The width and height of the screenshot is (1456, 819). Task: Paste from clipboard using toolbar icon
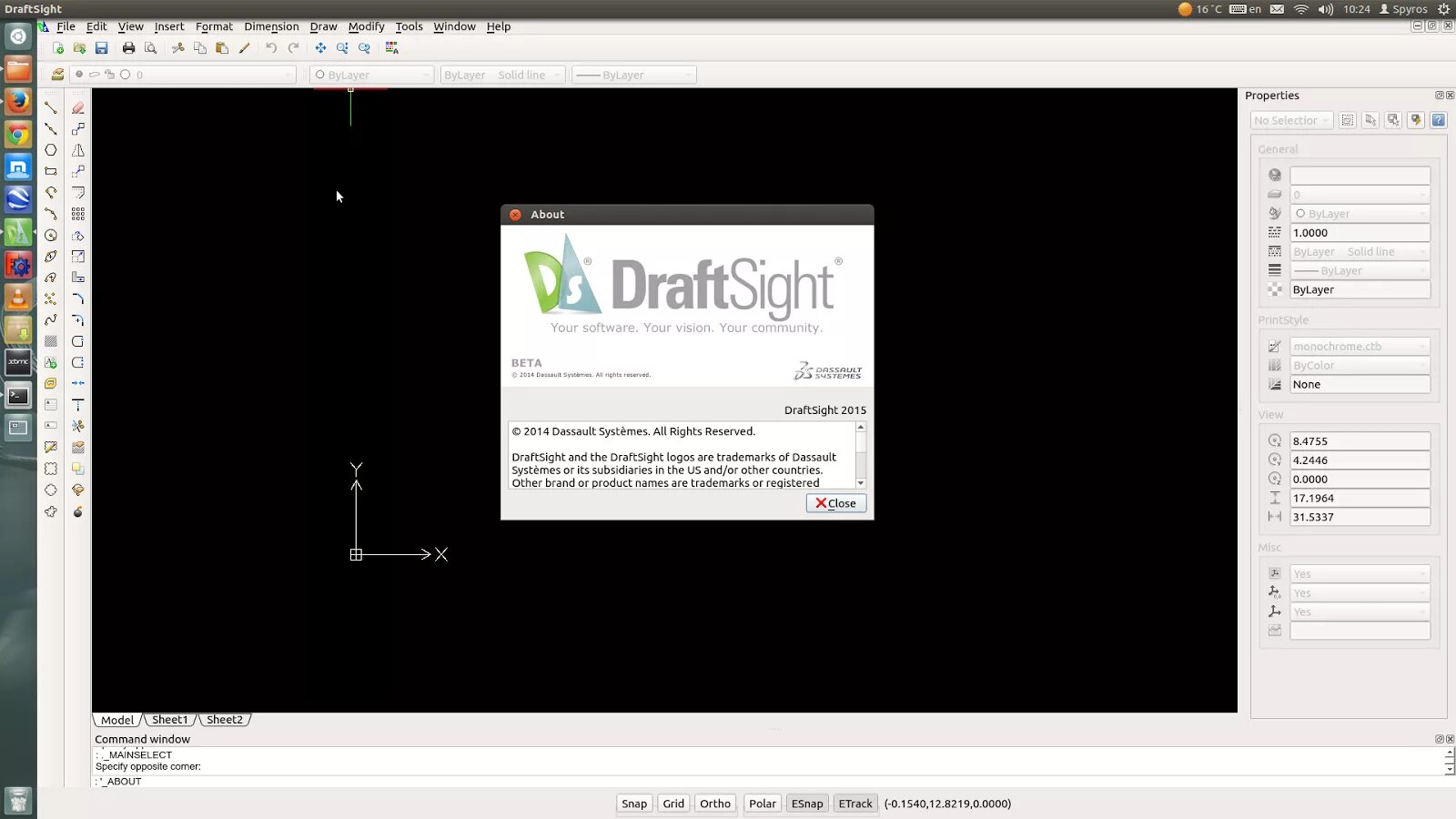pyautogui.click(x=222, y=48)
